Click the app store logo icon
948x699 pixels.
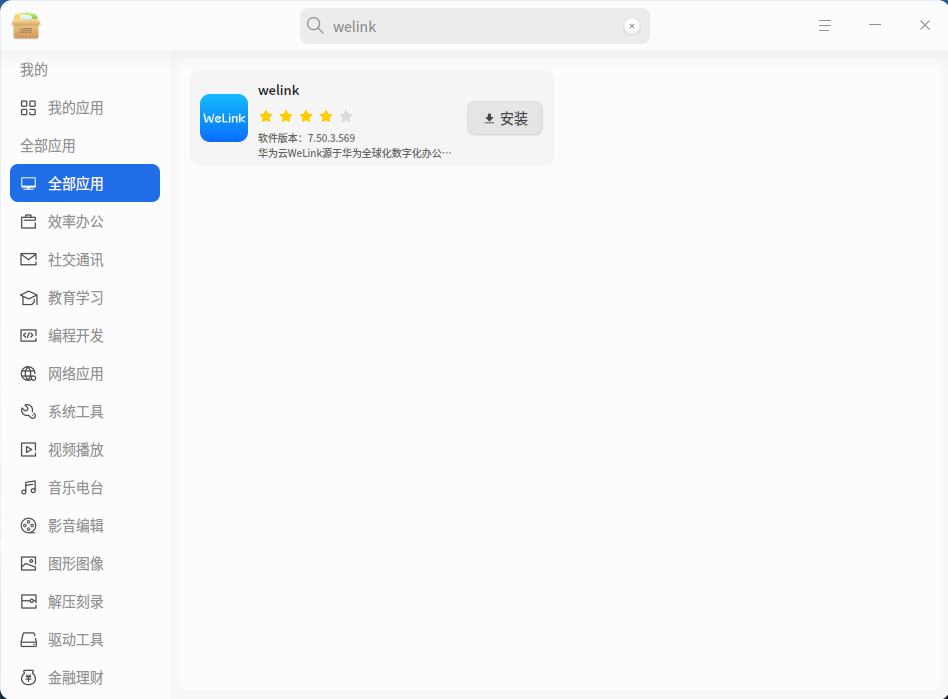point(25,25)
